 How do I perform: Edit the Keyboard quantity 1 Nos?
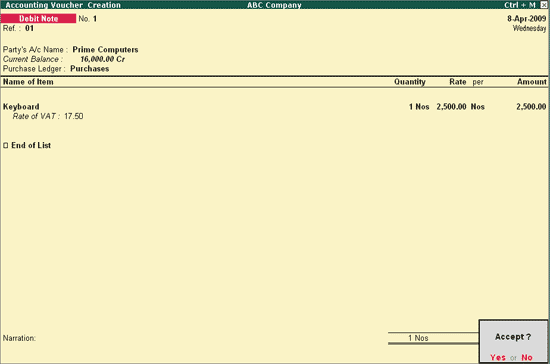tap(419, 107)
